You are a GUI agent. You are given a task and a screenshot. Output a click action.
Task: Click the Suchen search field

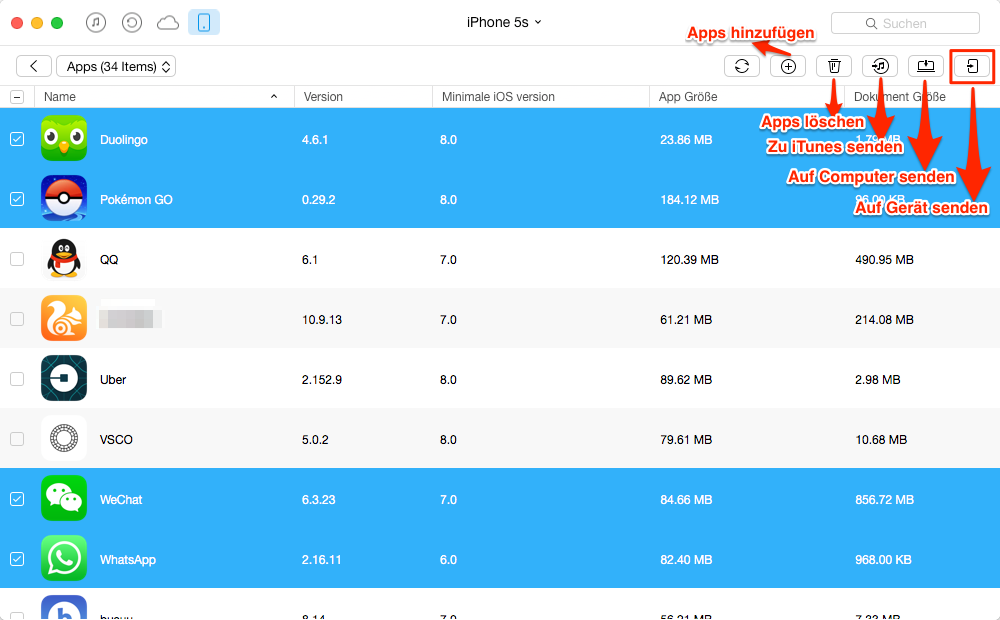[x=905, y=23]
